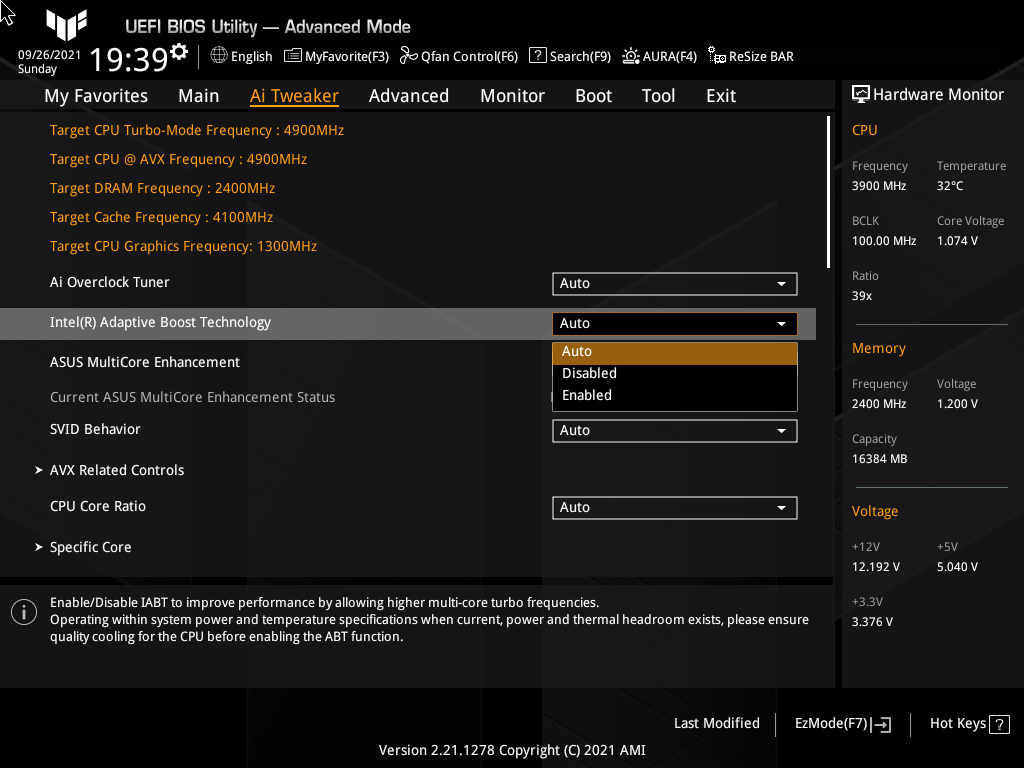Switch to the Monitor tab
The width and height of the screenshot is (1024, 768).
click(x=512, y=95)
